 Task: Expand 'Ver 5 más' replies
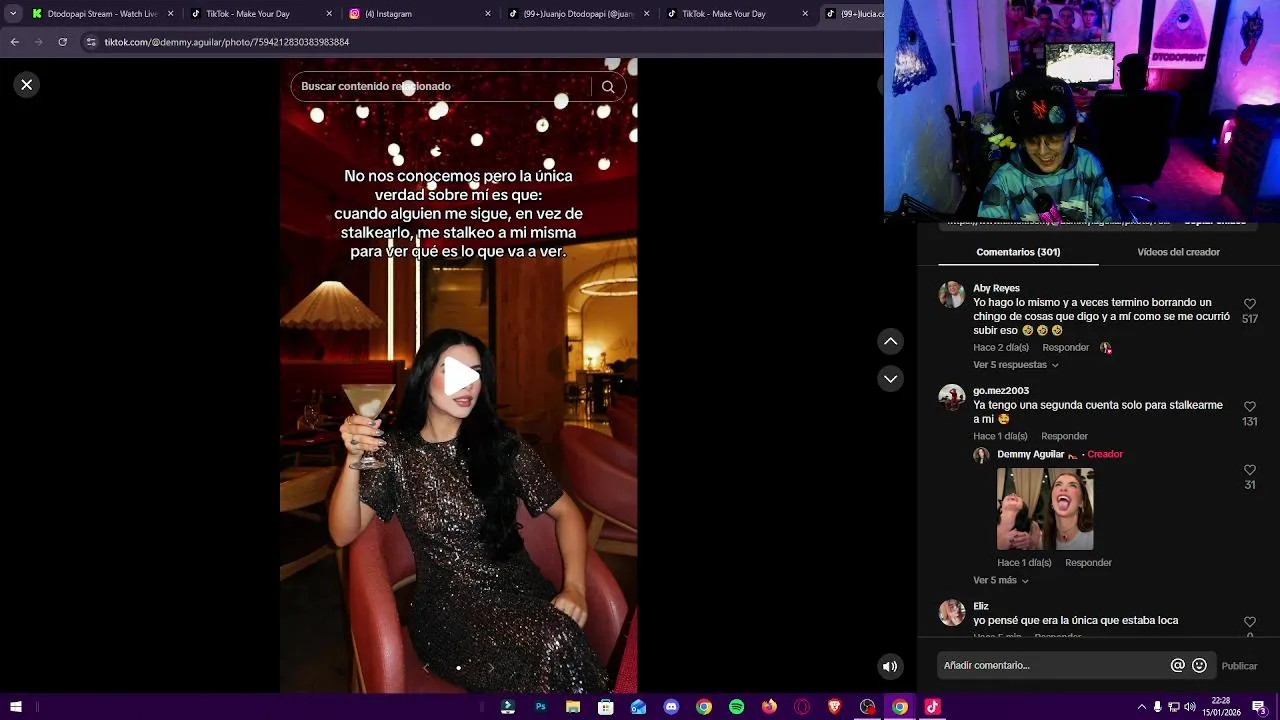click(1001, 580)
